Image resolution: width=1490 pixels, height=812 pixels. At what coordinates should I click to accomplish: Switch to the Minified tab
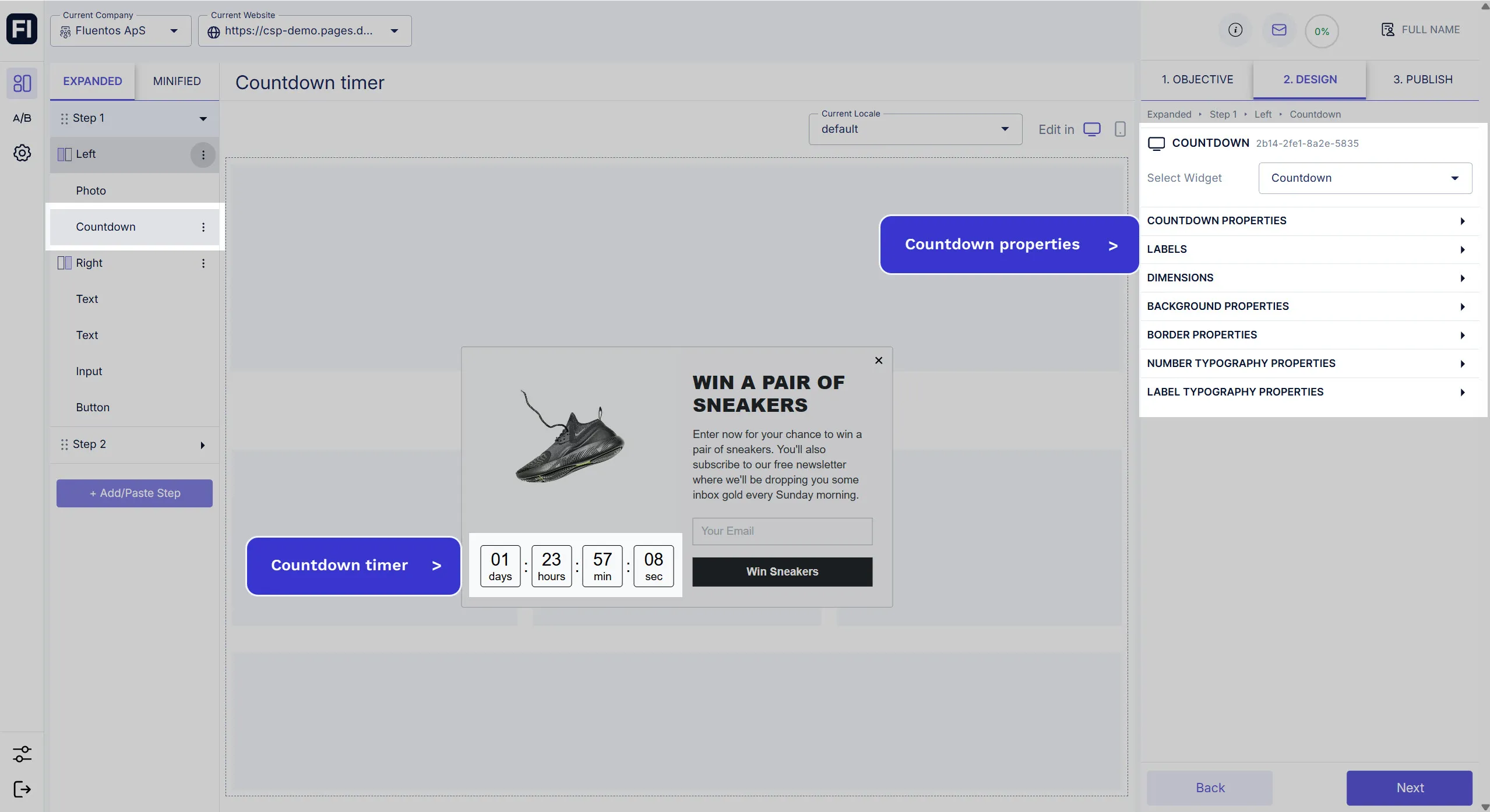click(177, 82)
